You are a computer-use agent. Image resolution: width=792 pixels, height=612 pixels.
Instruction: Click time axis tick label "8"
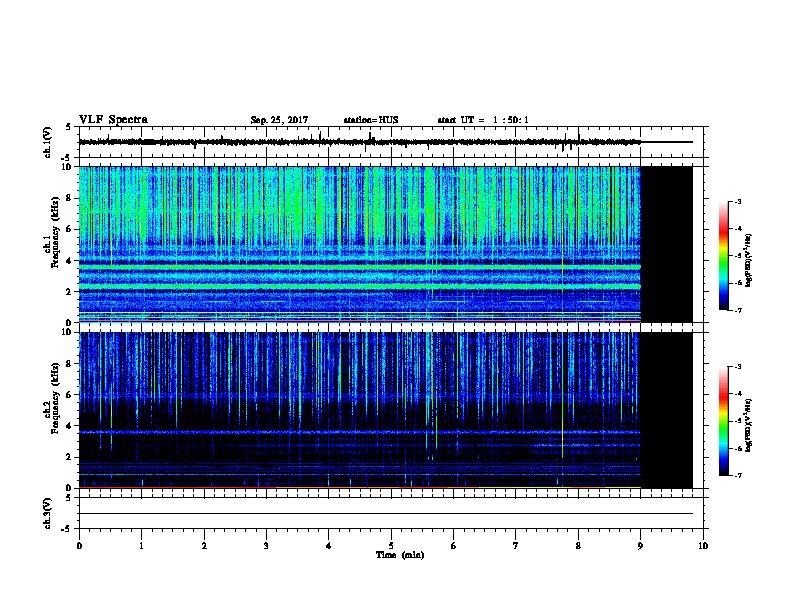tap(578, 546)
